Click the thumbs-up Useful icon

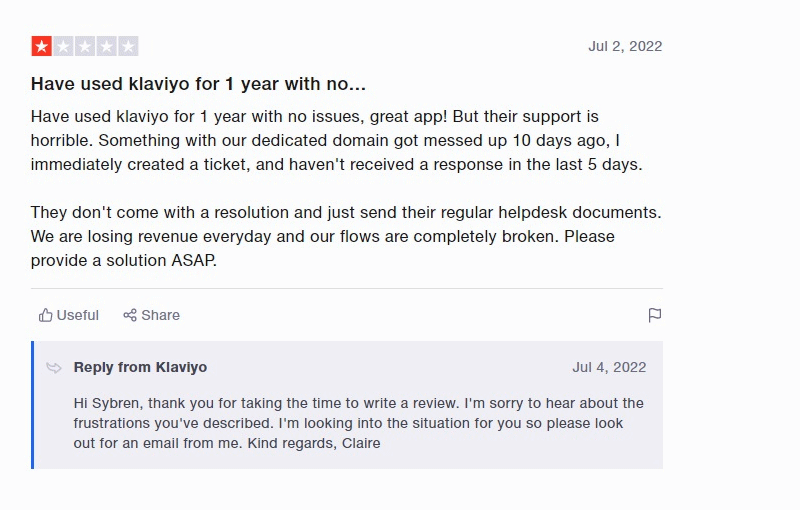click(45, 315)
